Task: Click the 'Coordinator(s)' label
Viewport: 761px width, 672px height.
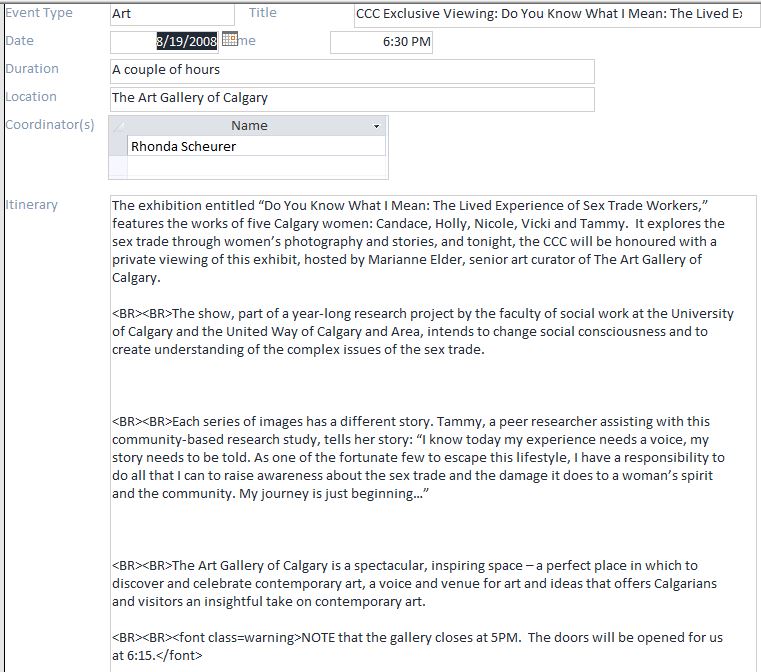Action: (50, 125)
